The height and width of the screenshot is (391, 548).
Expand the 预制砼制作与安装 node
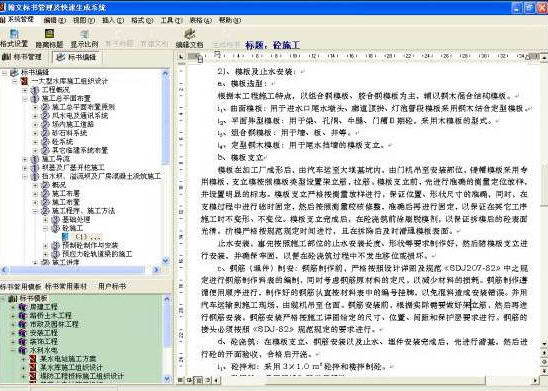click(x=45, y=245)
